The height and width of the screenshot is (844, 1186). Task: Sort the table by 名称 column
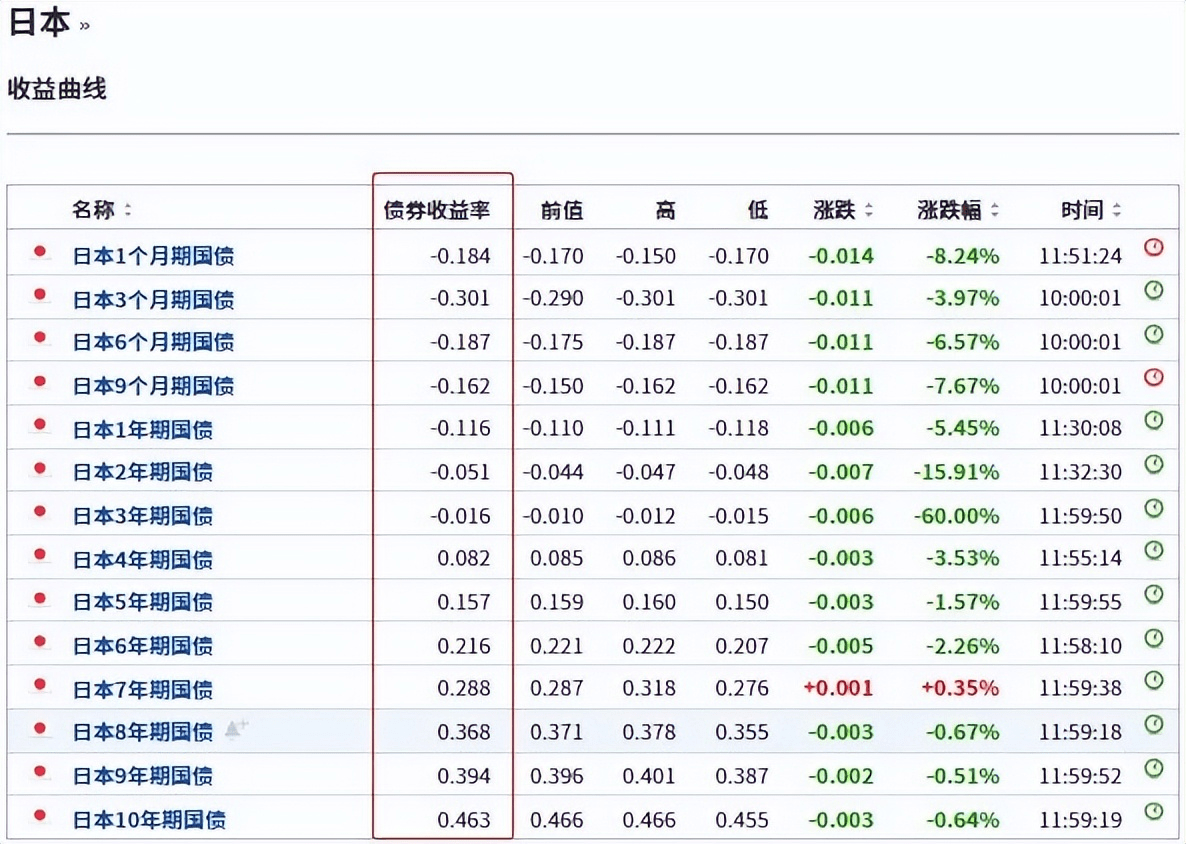128,211
